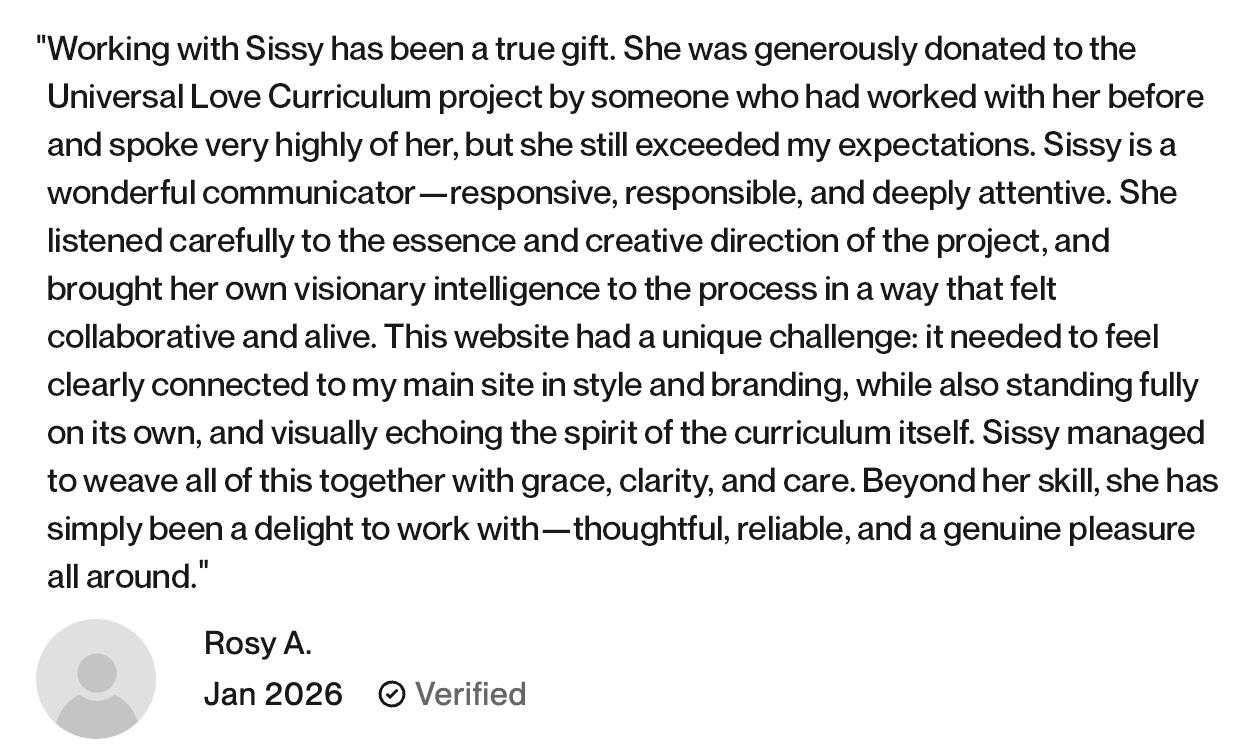Click the words "wonderful communicator"
Viewport: 1249px width, 756px height.
pyautogui.click(x=231, y=193)
